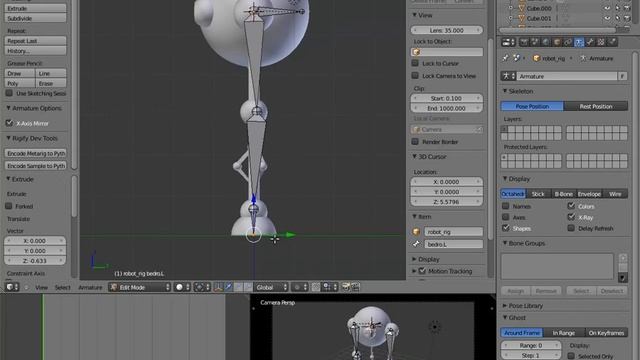640x360 pixels.
Task: Open the Physics properties tab
Action: [612, 42]
